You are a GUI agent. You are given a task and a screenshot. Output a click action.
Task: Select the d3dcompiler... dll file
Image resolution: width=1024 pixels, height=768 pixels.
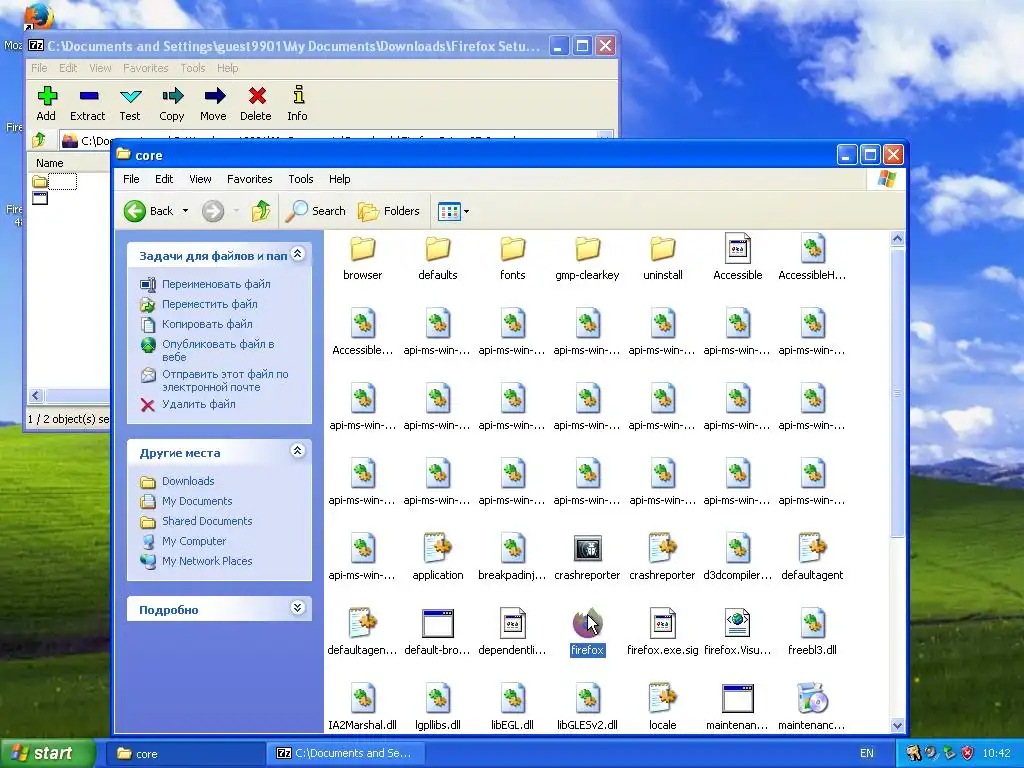click(737, 557)
